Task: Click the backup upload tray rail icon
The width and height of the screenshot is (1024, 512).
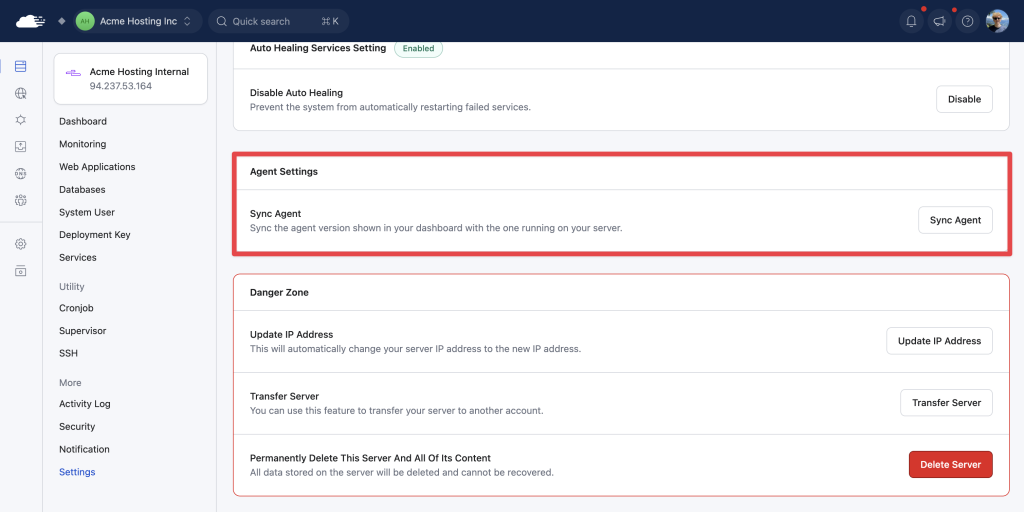Action: pyautogui.click(x=20, y=146)
